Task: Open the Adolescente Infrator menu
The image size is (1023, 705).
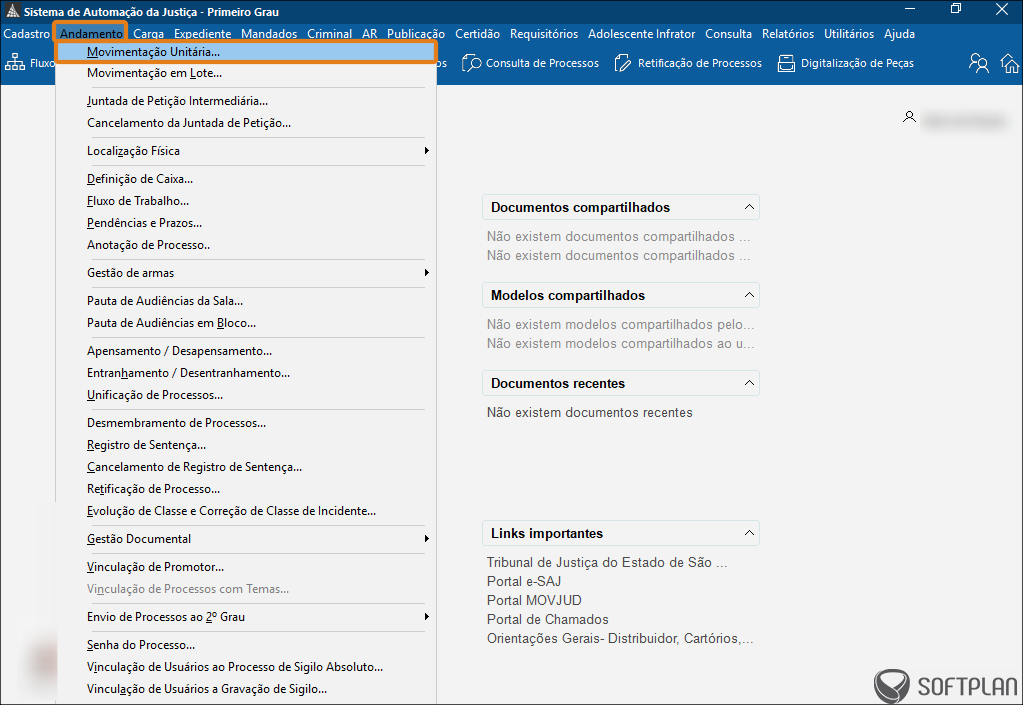Action: pos(641,34)
